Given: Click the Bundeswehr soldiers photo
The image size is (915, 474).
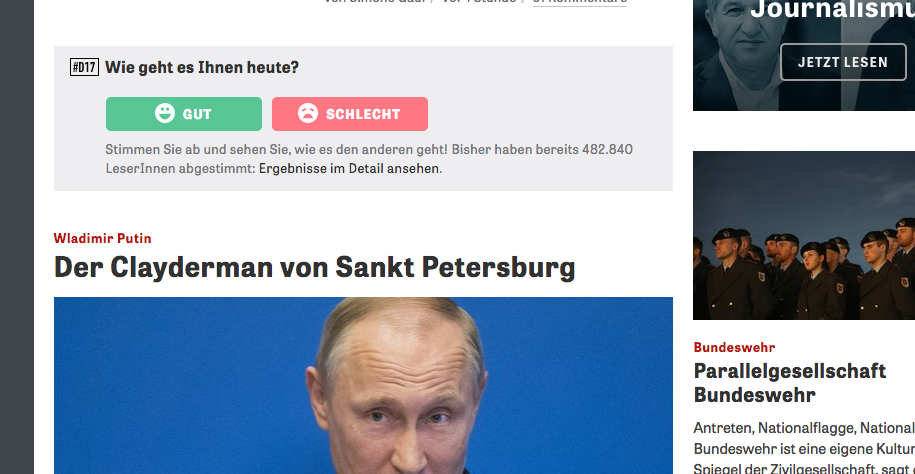Looking at the screenshot, I should (804, 235).
